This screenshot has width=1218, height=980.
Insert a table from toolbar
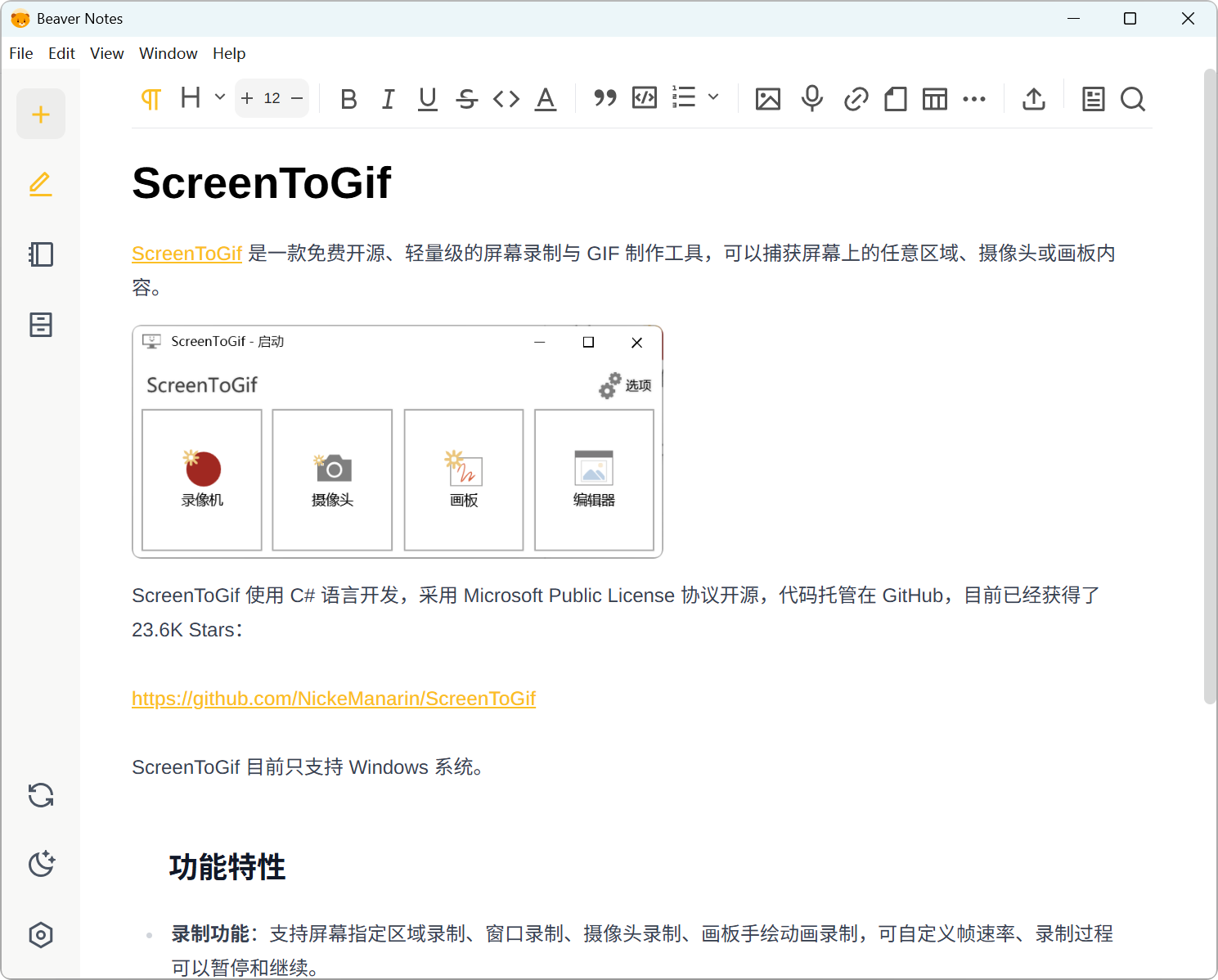pyautogui.click(x=935, y=99)
